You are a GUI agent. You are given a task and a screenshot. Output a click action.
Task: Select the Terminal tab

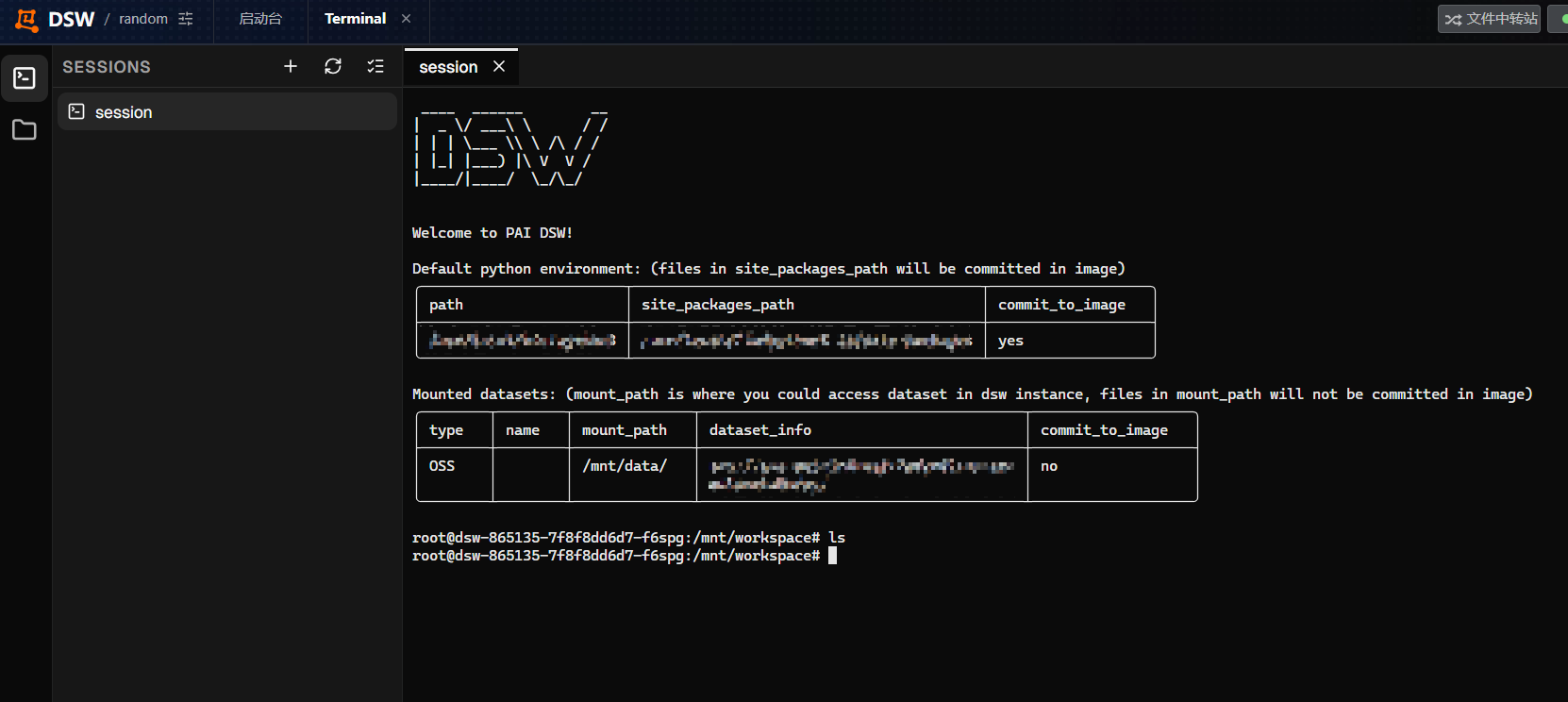pos(356,19)
